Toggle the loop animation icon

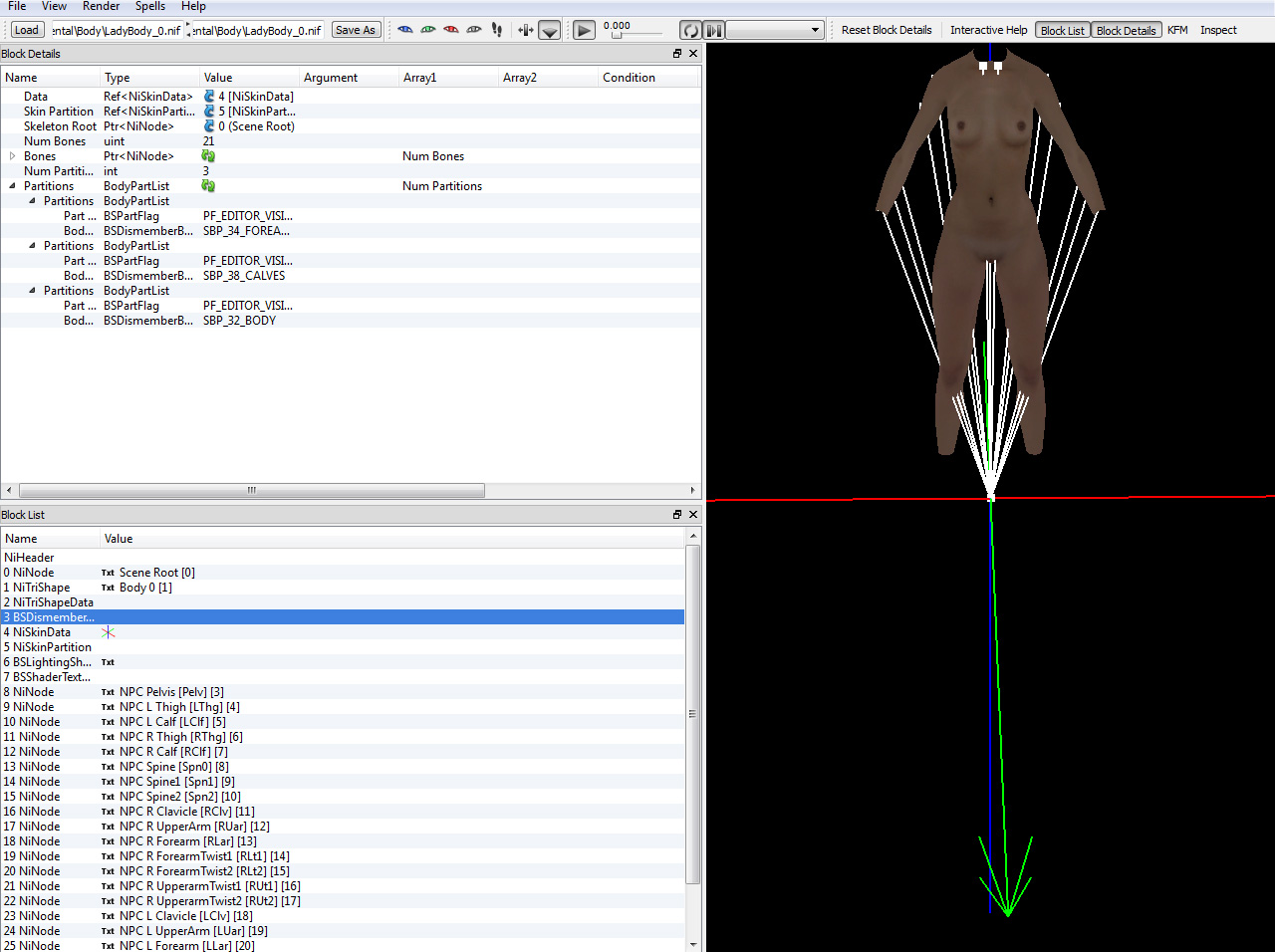[690, 30]
